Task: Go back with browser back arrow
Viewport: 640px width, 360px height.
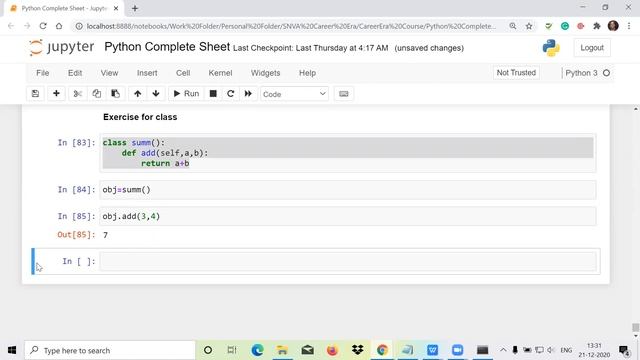Action: pos(11,26)
